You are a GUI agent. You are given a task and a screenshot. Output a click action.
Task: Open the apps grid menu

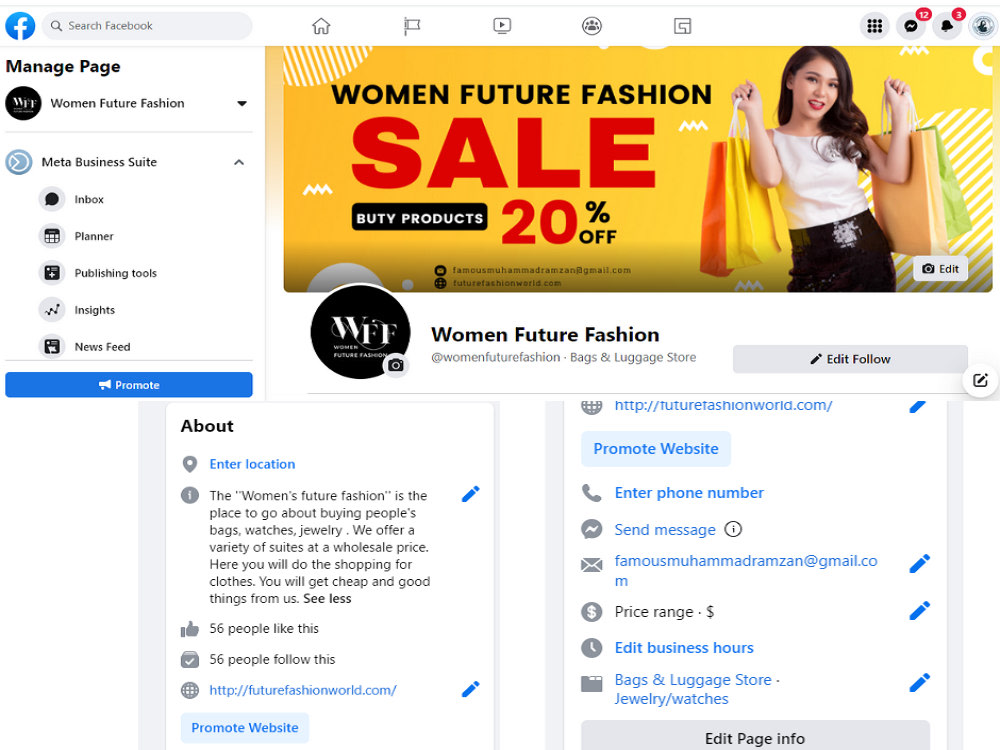(x=874, y=25)
